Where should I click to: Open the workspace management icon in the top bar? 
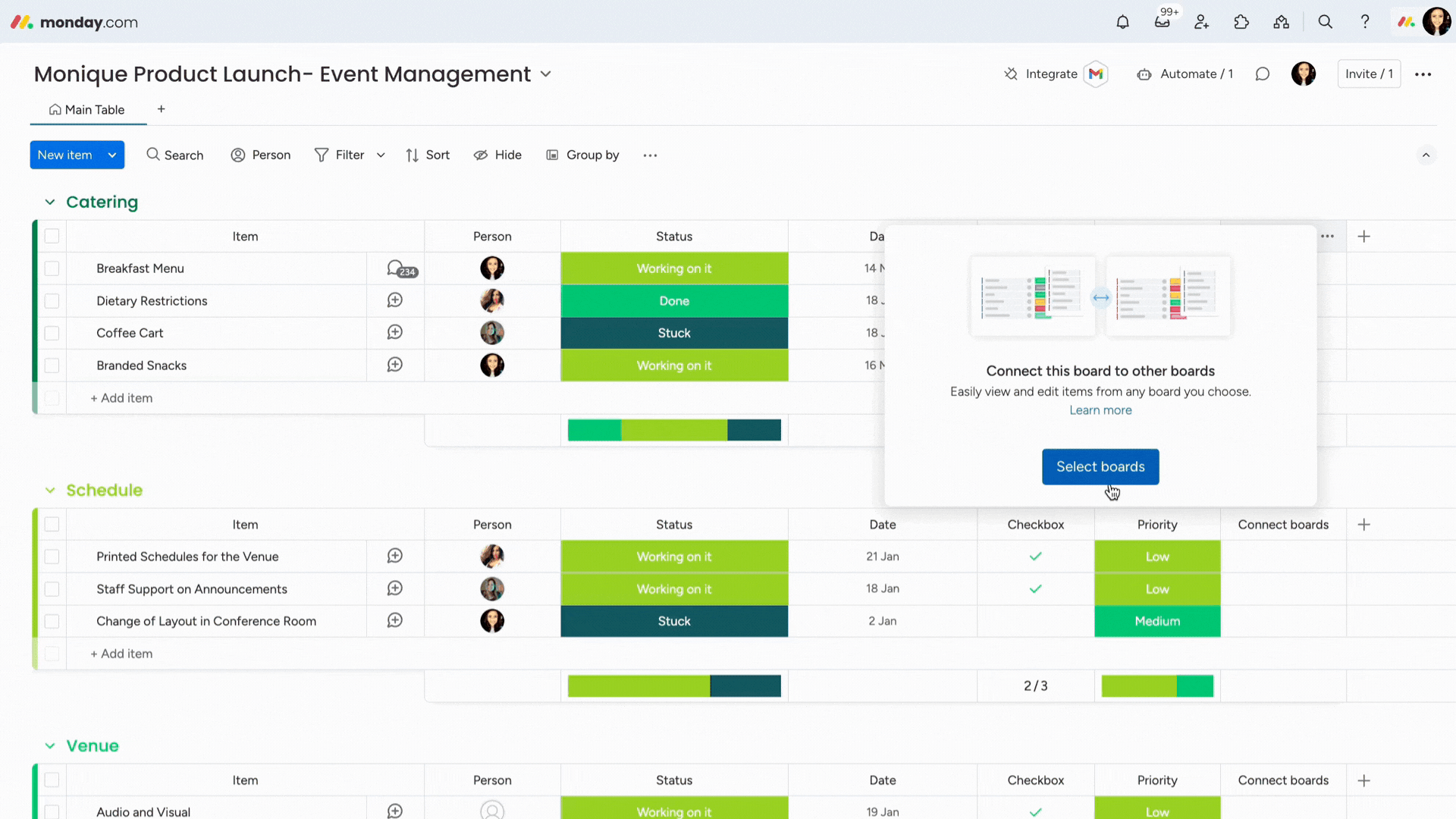(1282, 22)
